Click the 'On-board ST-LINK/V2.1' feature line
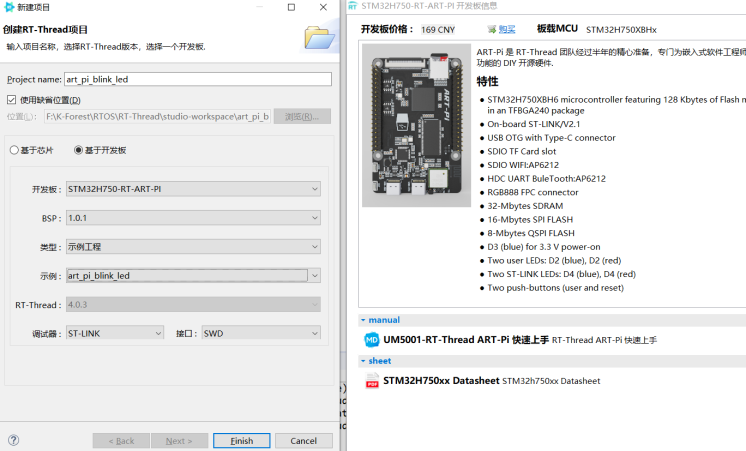Screen dimensions: 746x451 533,124
